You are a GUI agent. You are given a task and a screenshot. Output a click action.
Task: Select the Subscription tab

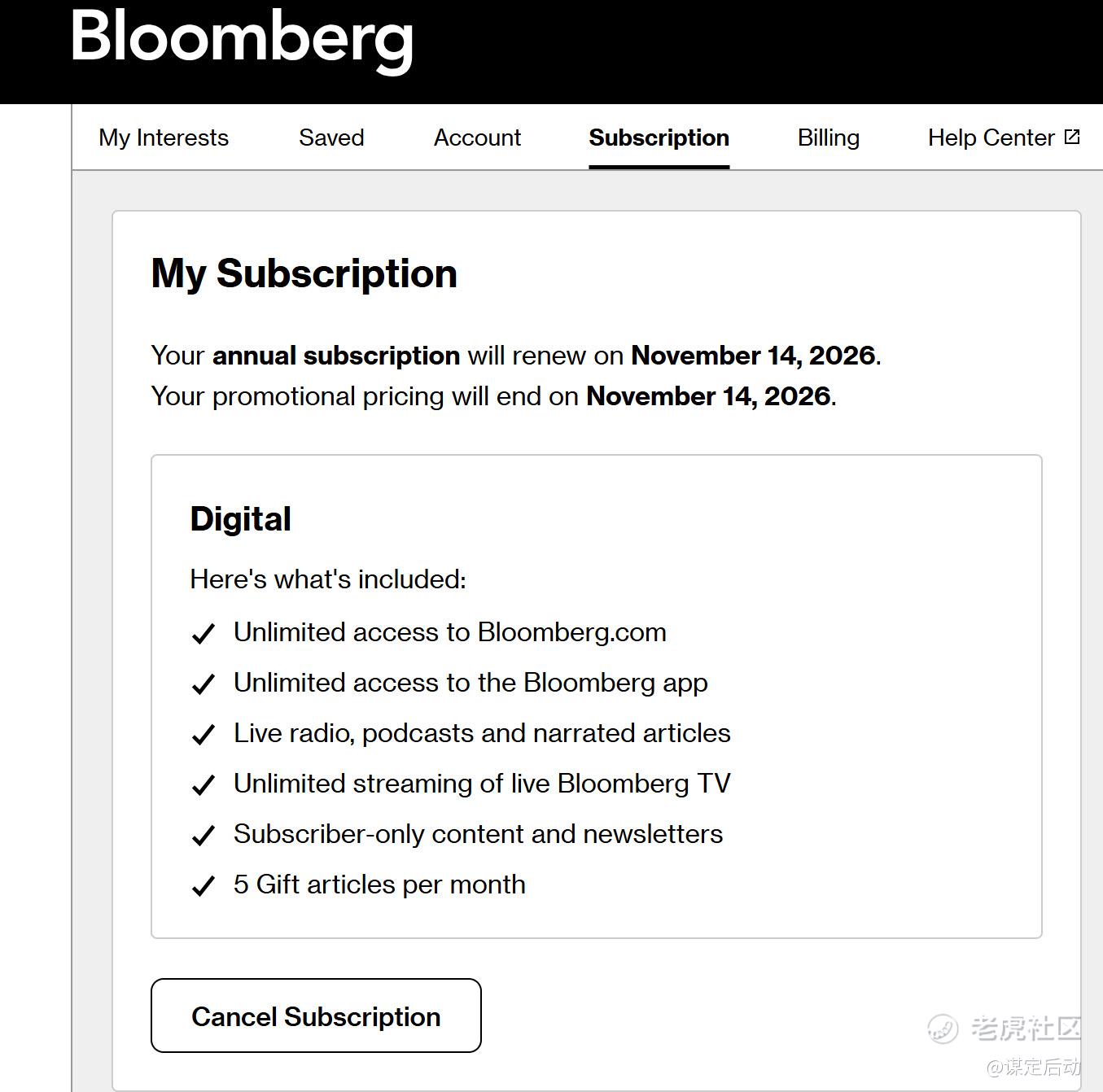pos(659,138)
